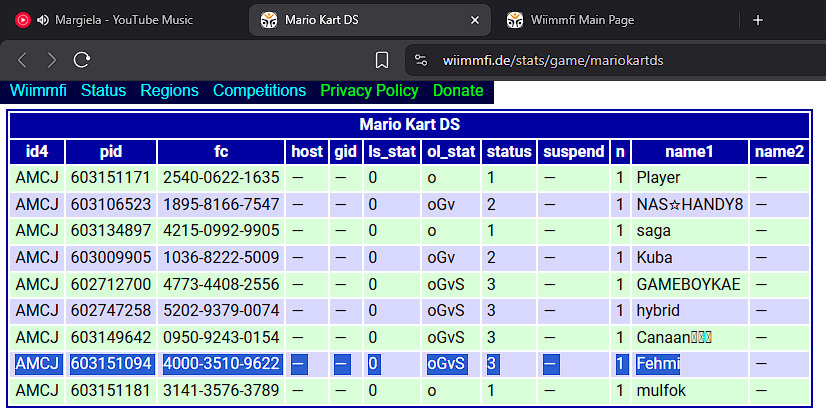Open site settings icon in address bar

(421, 60)
